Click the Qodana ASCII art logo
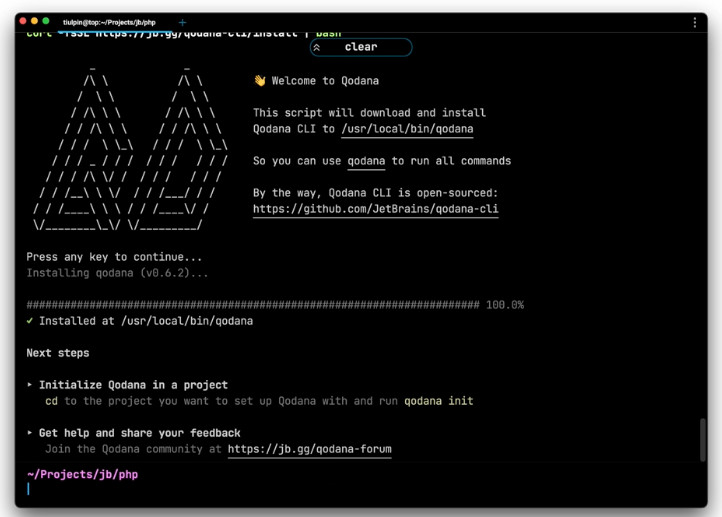722x517 pixels. pos(130,148)
